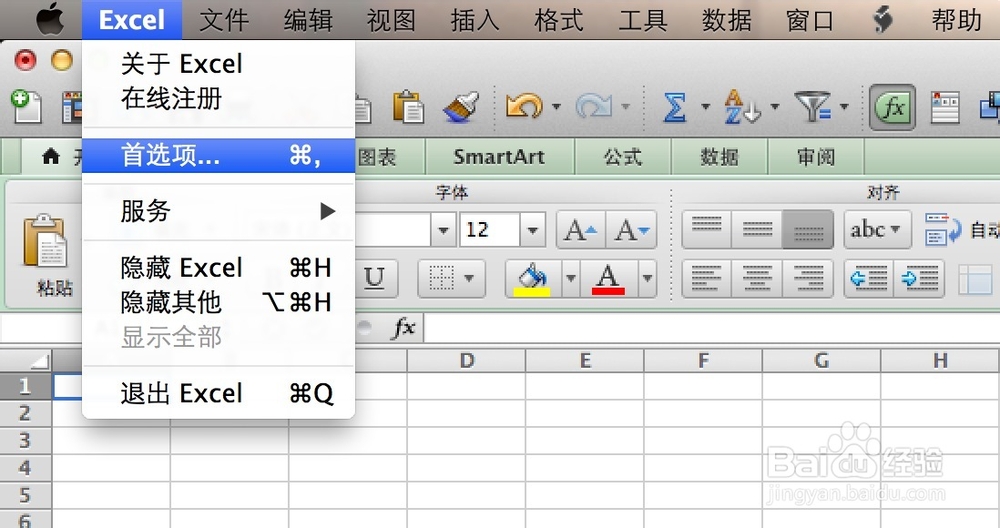This screenshot has height=528, width=1000.
Task: Click the Sort A-Z icon
Action: 742,106
